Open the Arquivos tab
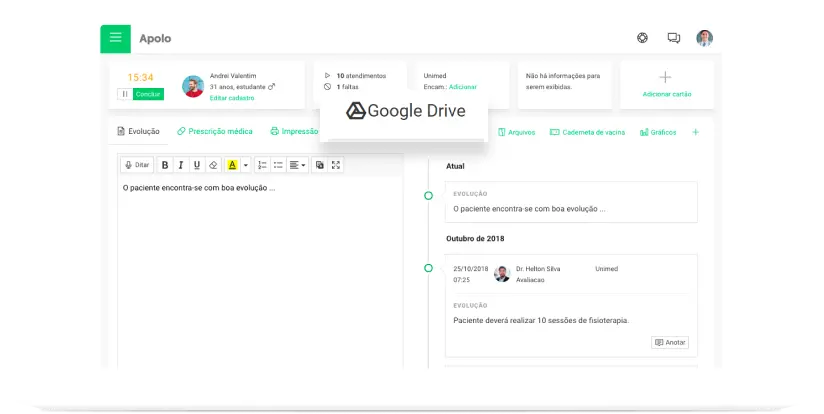 pos(517,132)
